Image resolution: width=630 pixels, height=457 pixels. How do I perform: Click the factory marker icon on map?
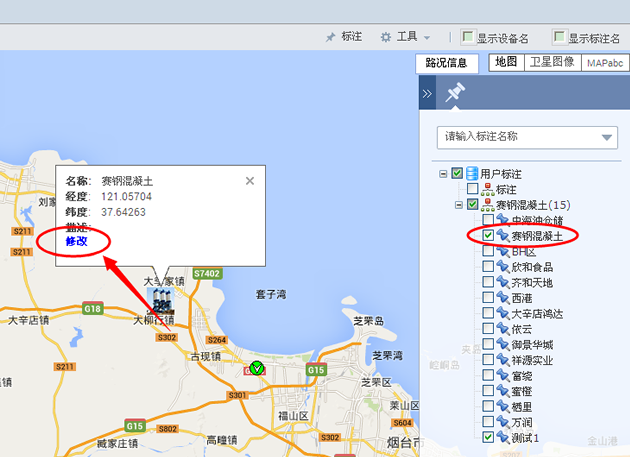point(162,300)
